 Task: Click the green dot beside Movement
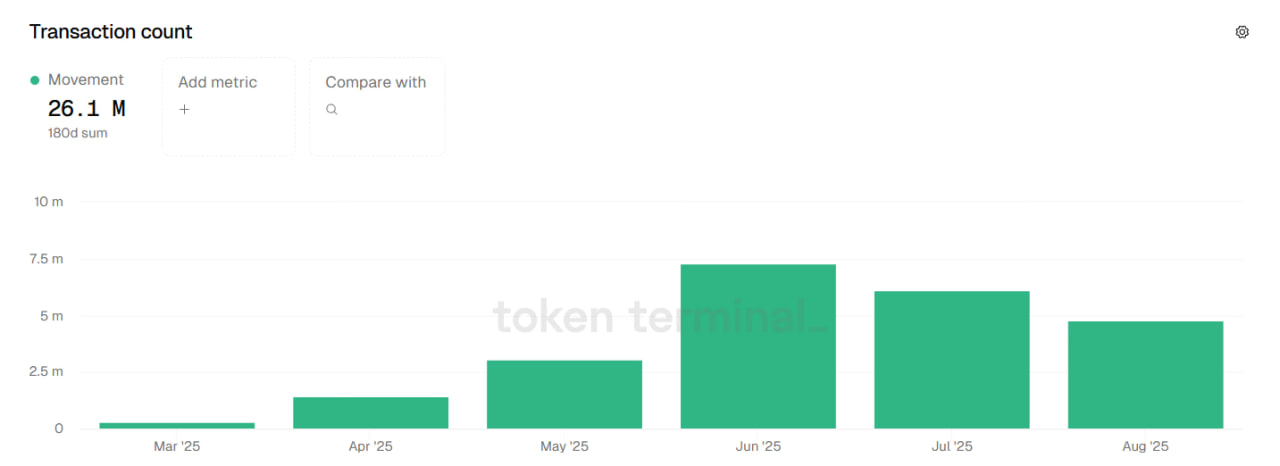point(35,80)
